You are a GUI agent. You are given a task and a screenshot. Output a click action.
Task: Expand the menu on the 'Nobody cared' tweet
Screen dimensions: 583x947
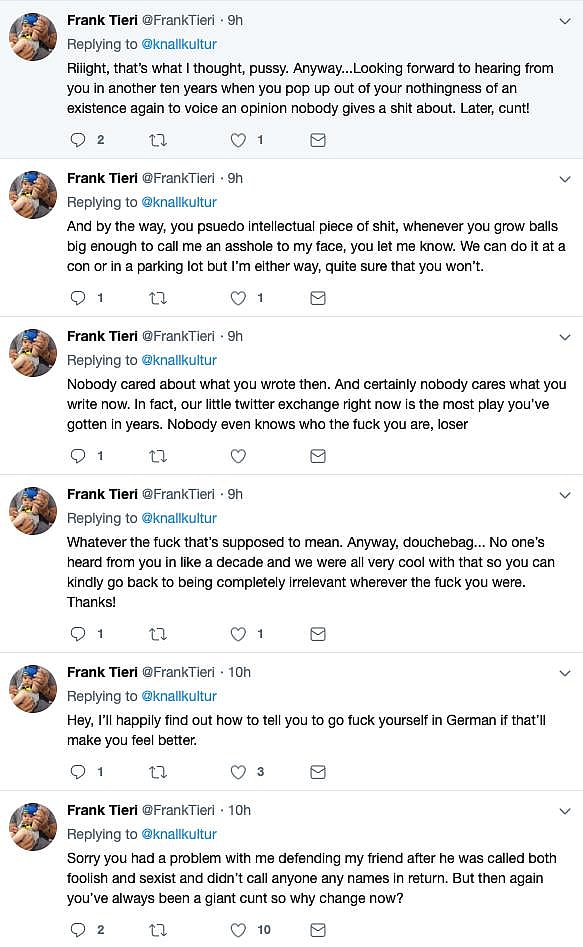click(565, 338)
